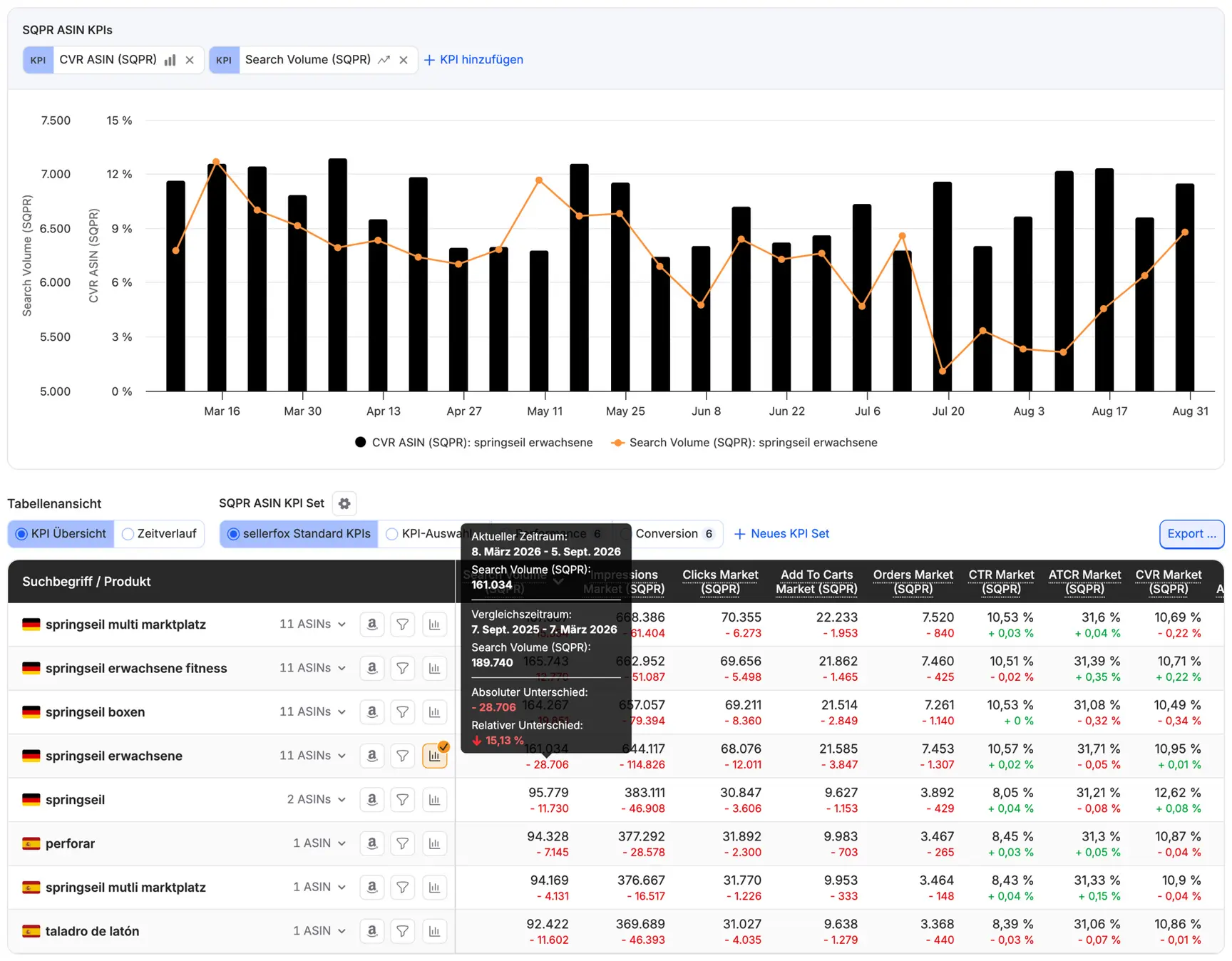Sort by Clicks Market (SQPR) column

(720, 582)
